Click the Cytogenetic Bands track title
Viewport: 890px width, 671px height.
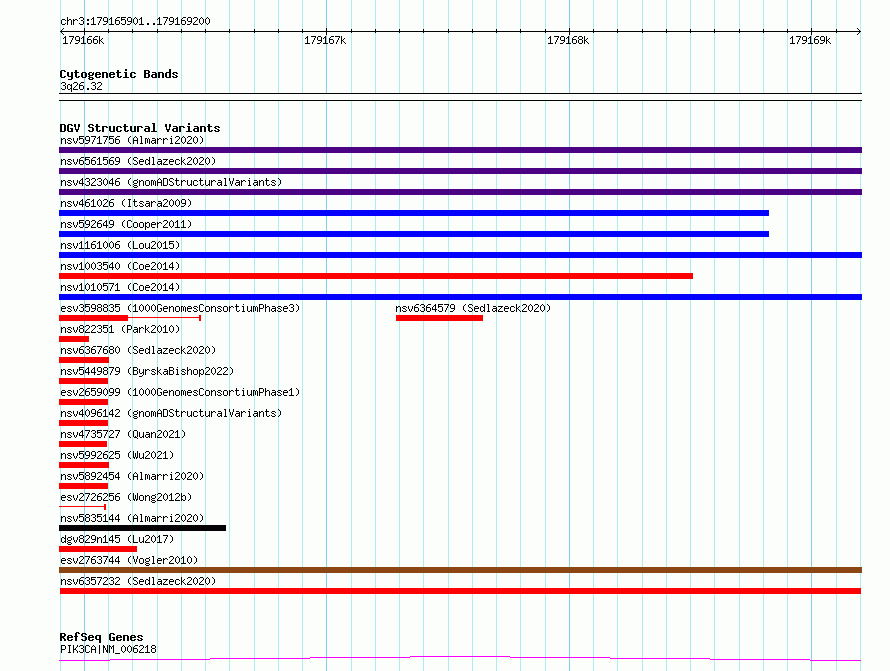[119, 74]
